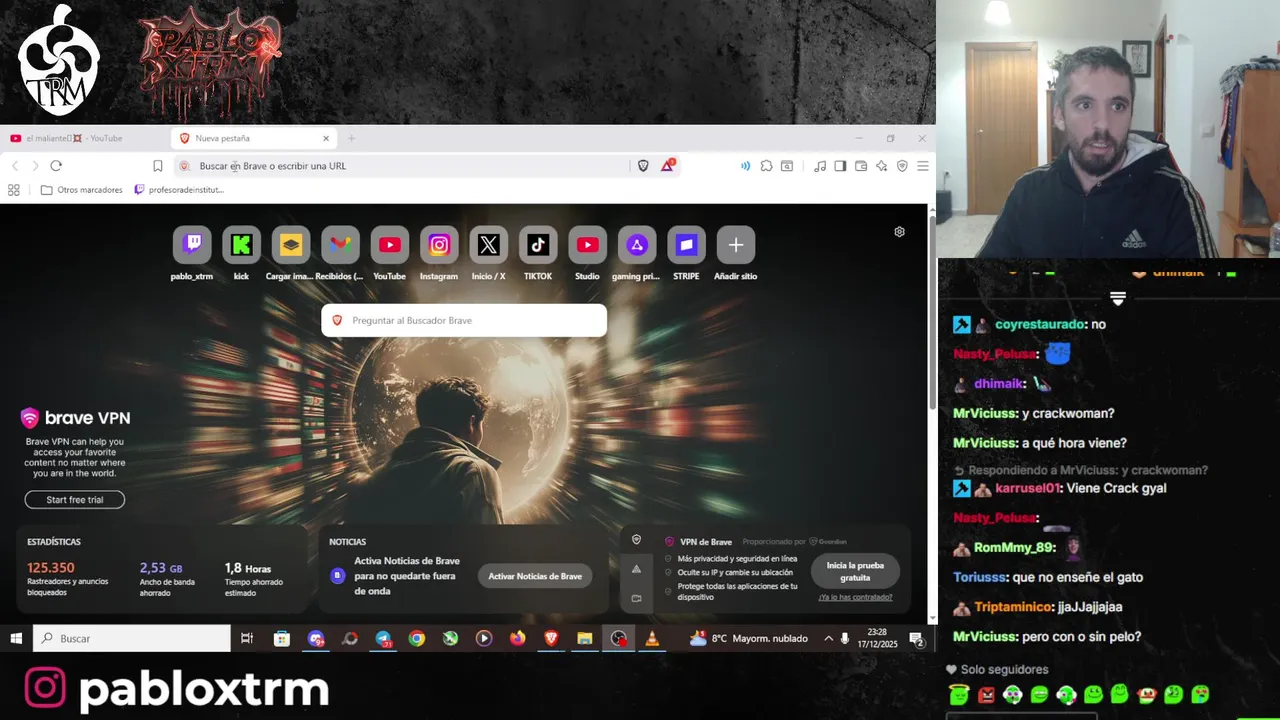Image resolution: width=1280 pixels, height=720 pixels.
Task: Open the ¿Ya lo has contratado? link
Action: [855, 597]
